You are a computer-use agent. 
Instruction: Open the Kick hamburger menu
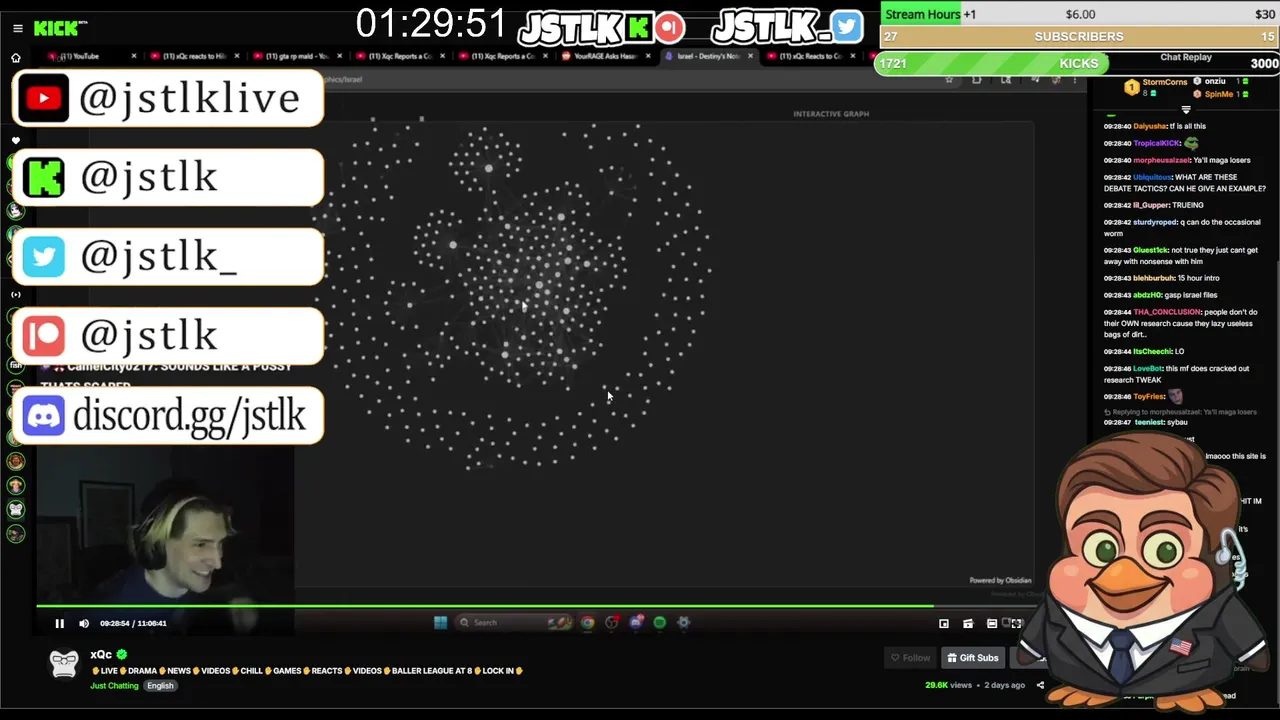point(17,28)
